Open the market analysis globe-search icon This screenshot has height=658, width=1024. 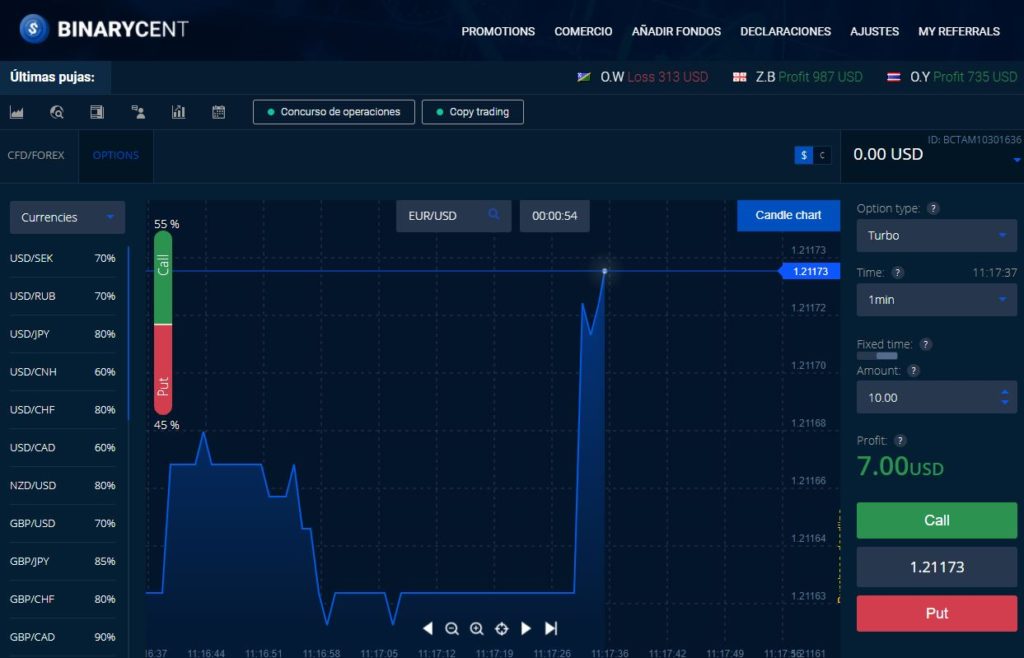coord(57,112)
